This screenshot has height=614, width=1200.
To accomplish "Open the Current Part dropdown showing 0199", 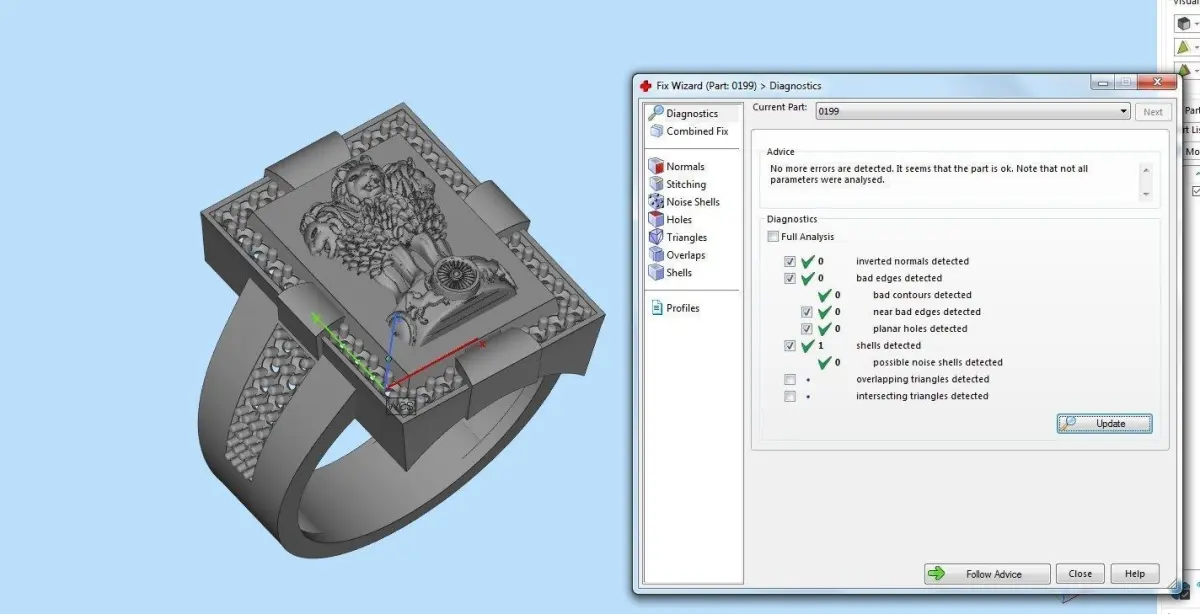I will click(x=973, y=112).
